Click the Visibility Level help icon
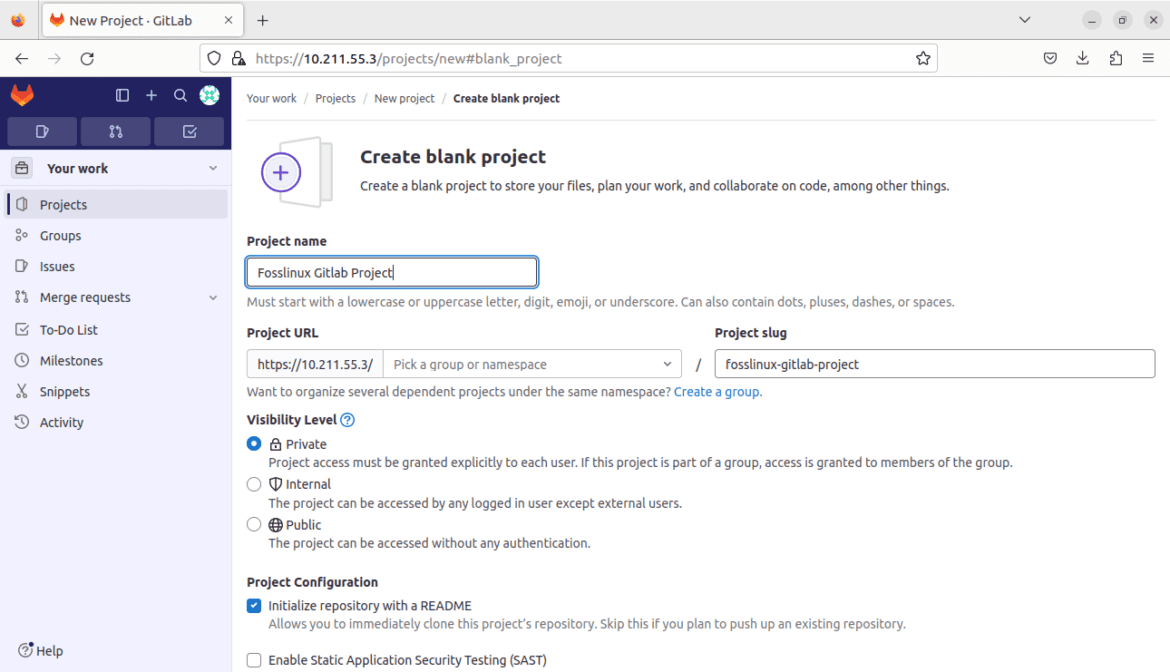 (347, 419)
